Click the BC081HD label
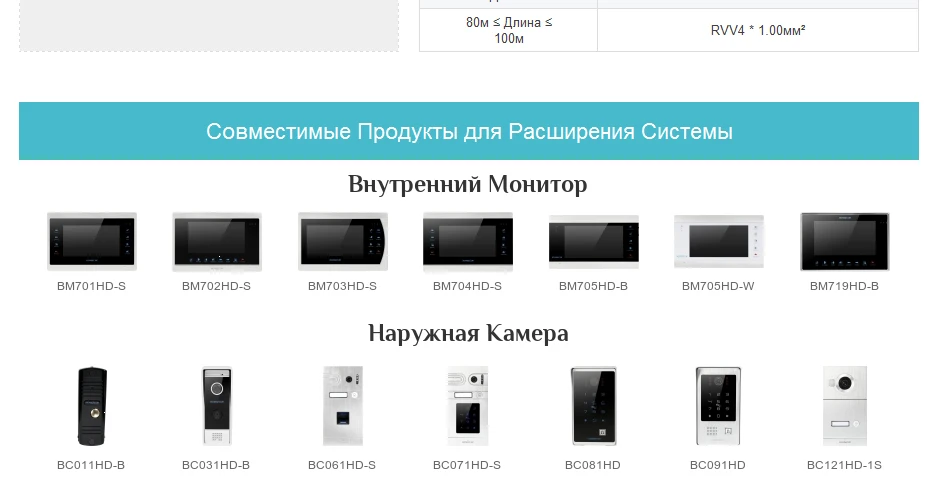This screenshot has width=951, height=498. (593, 465)
